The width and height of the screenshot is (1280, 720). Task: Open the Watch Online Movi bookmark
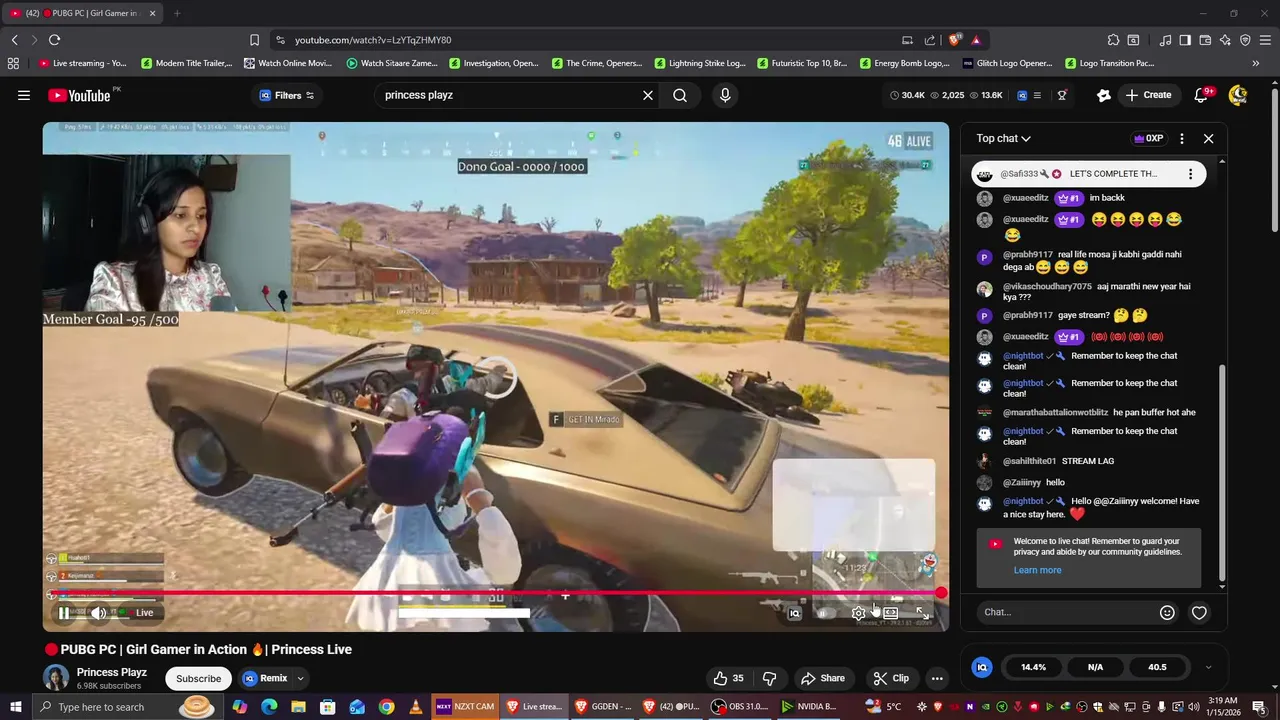point(287,63)
